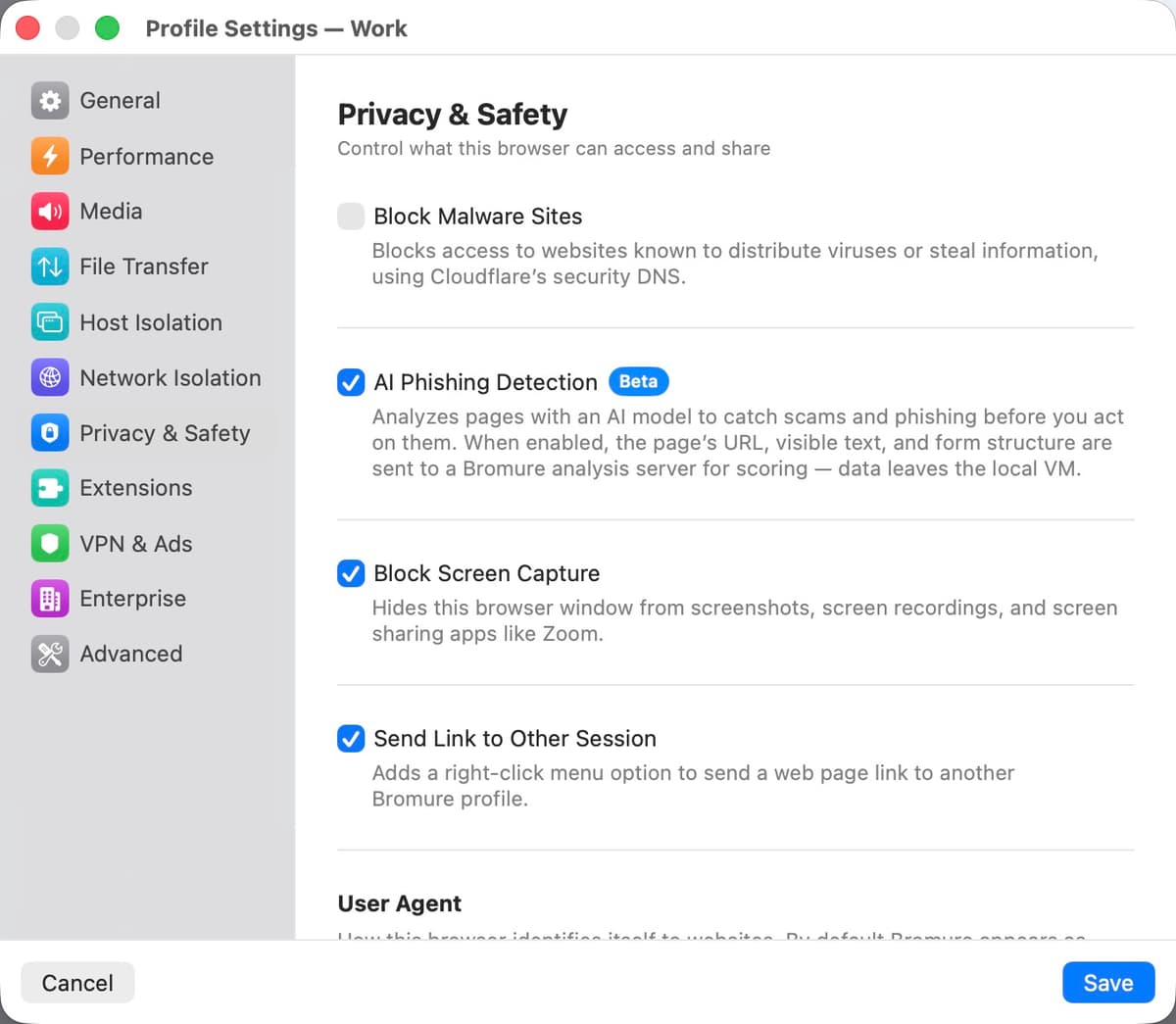Click the Send Link to Other Session label

tap(514, 739)
